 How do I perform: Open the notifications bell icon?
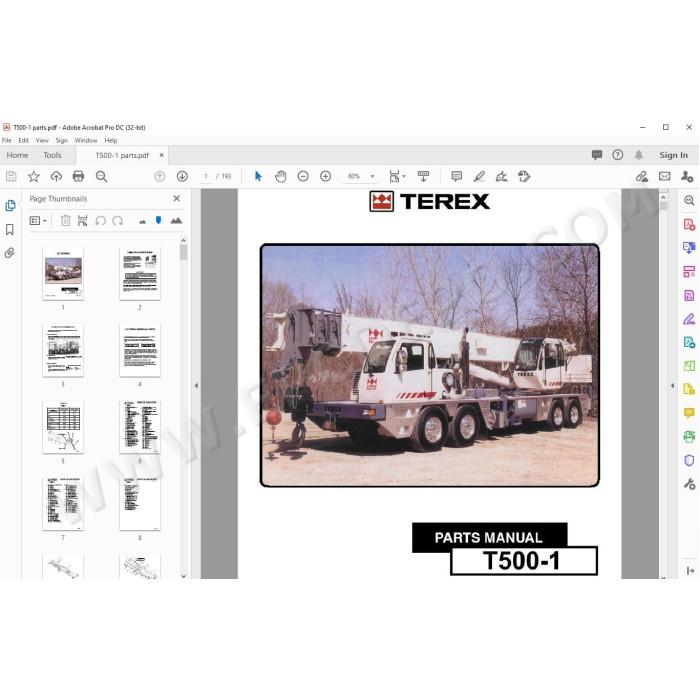coord(639,155)
